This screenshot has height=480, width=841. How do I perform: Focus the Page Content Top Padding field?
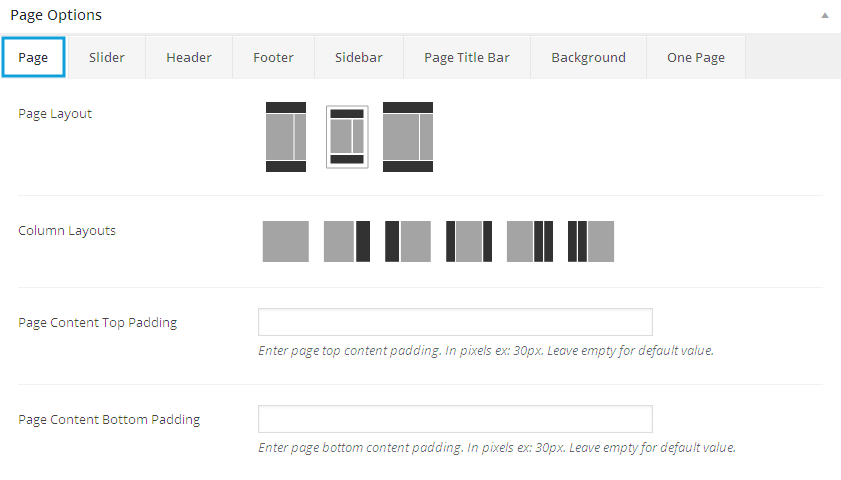[x=455, y=322]
